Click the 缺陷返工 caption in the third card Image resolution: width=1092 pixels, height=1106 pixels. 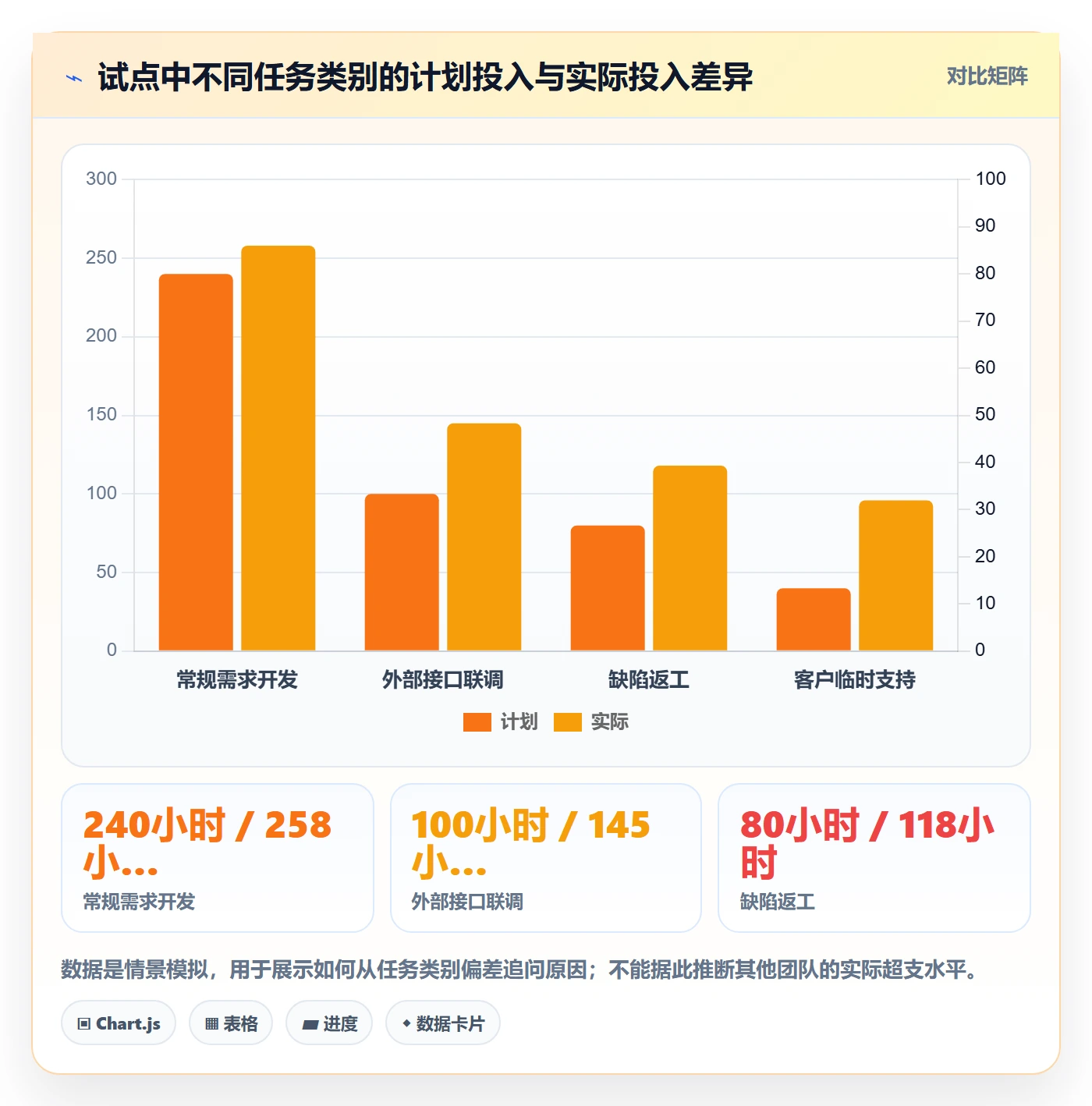pyautogui.click(x=778, y=902)
